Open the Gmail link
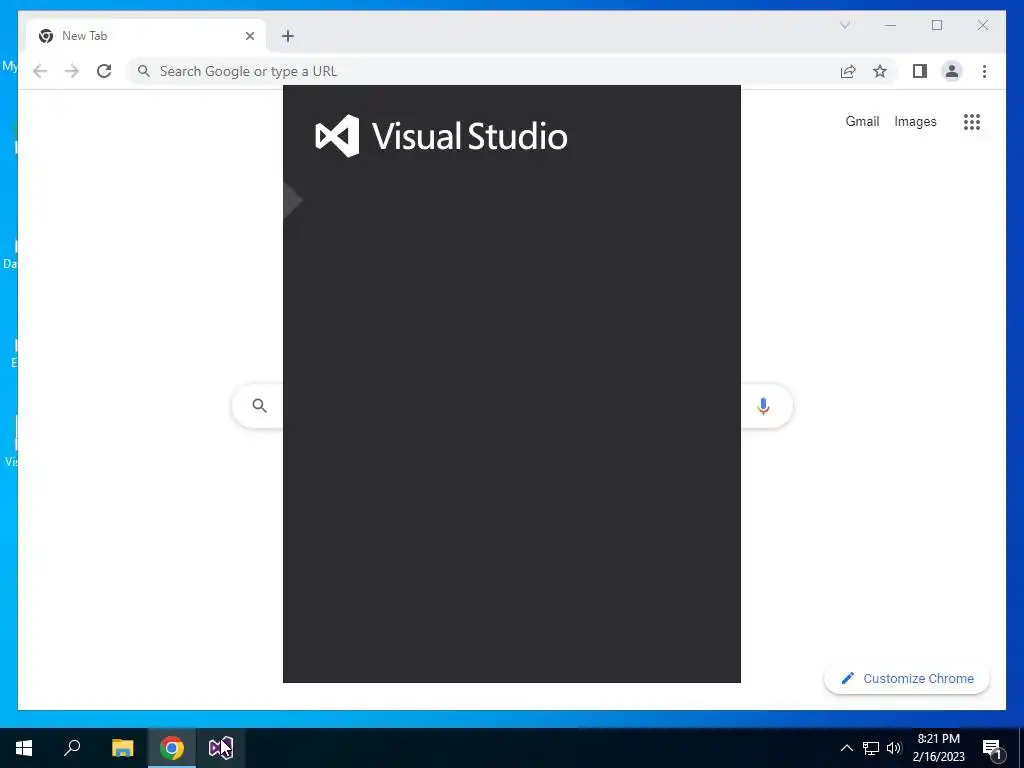 pyautogui.click(x=862, y=121)
